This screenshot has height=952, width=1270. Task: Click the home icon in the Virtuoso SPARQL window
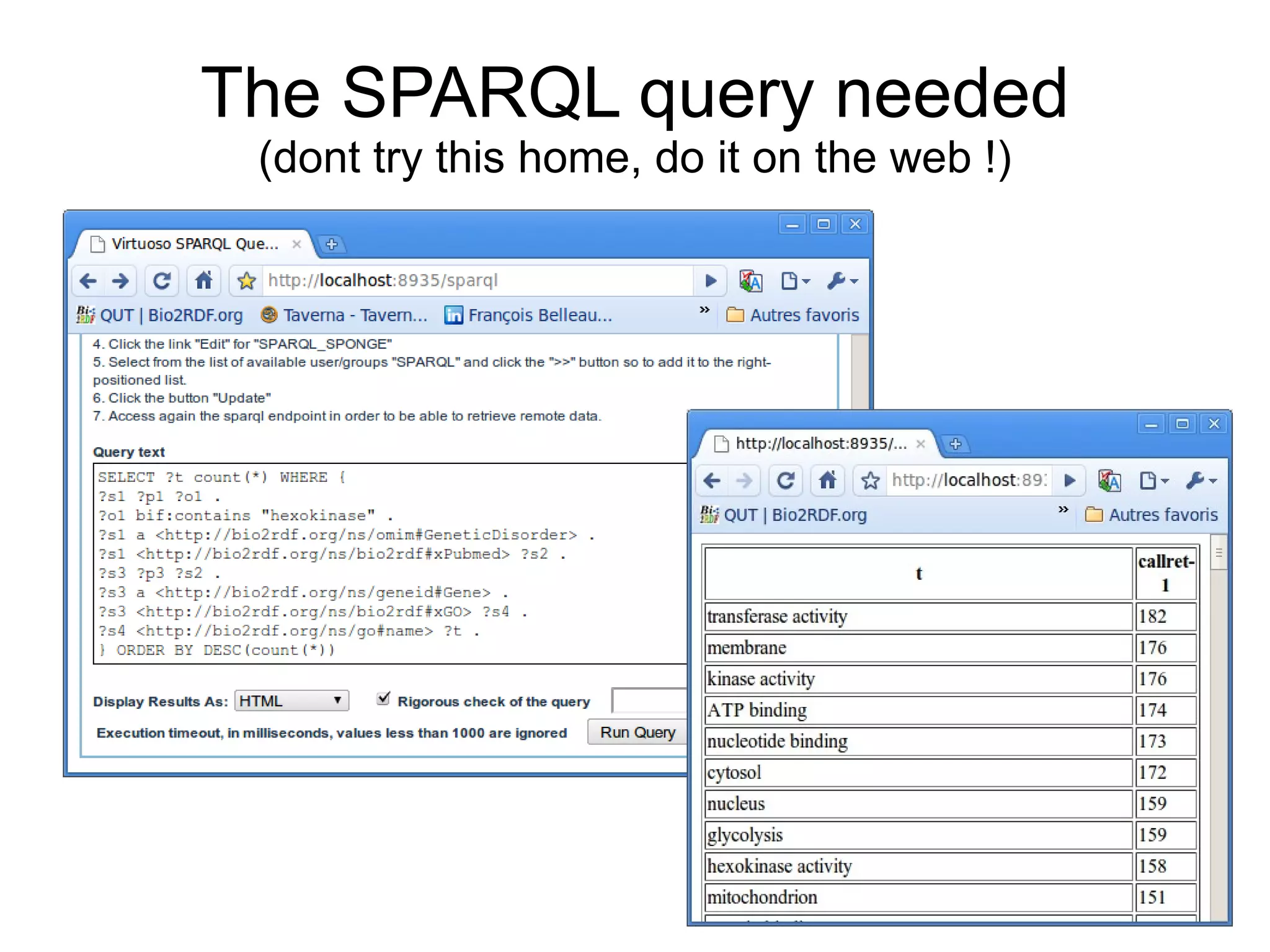203,281
